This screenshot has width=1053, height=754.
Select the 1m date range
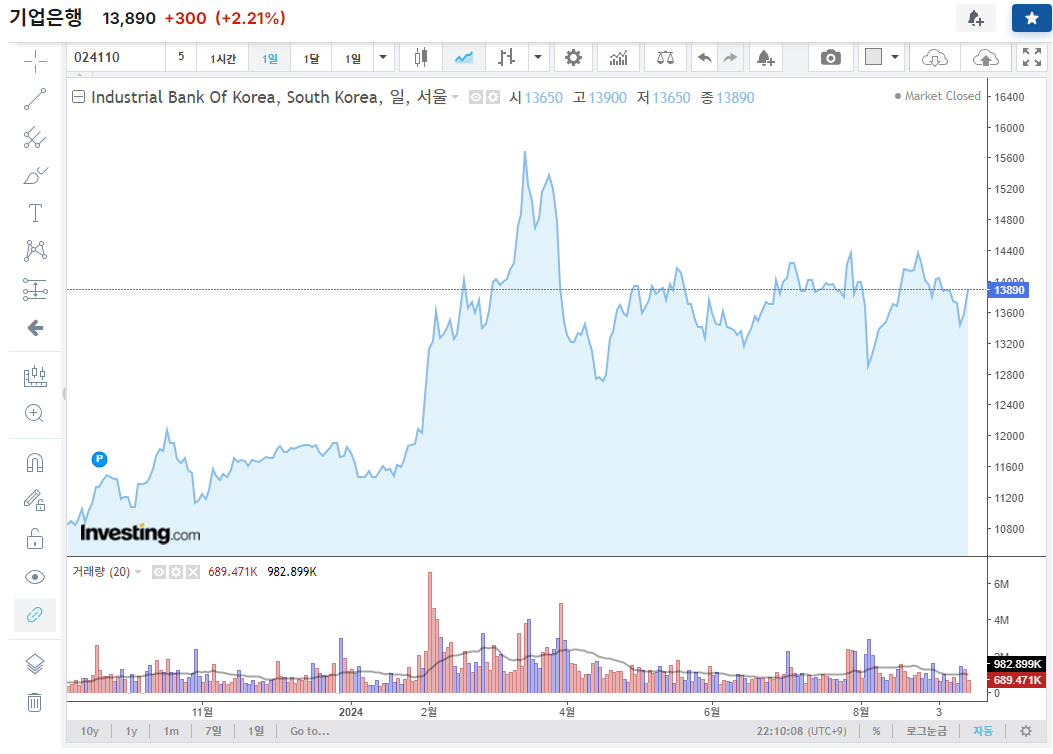171,731
